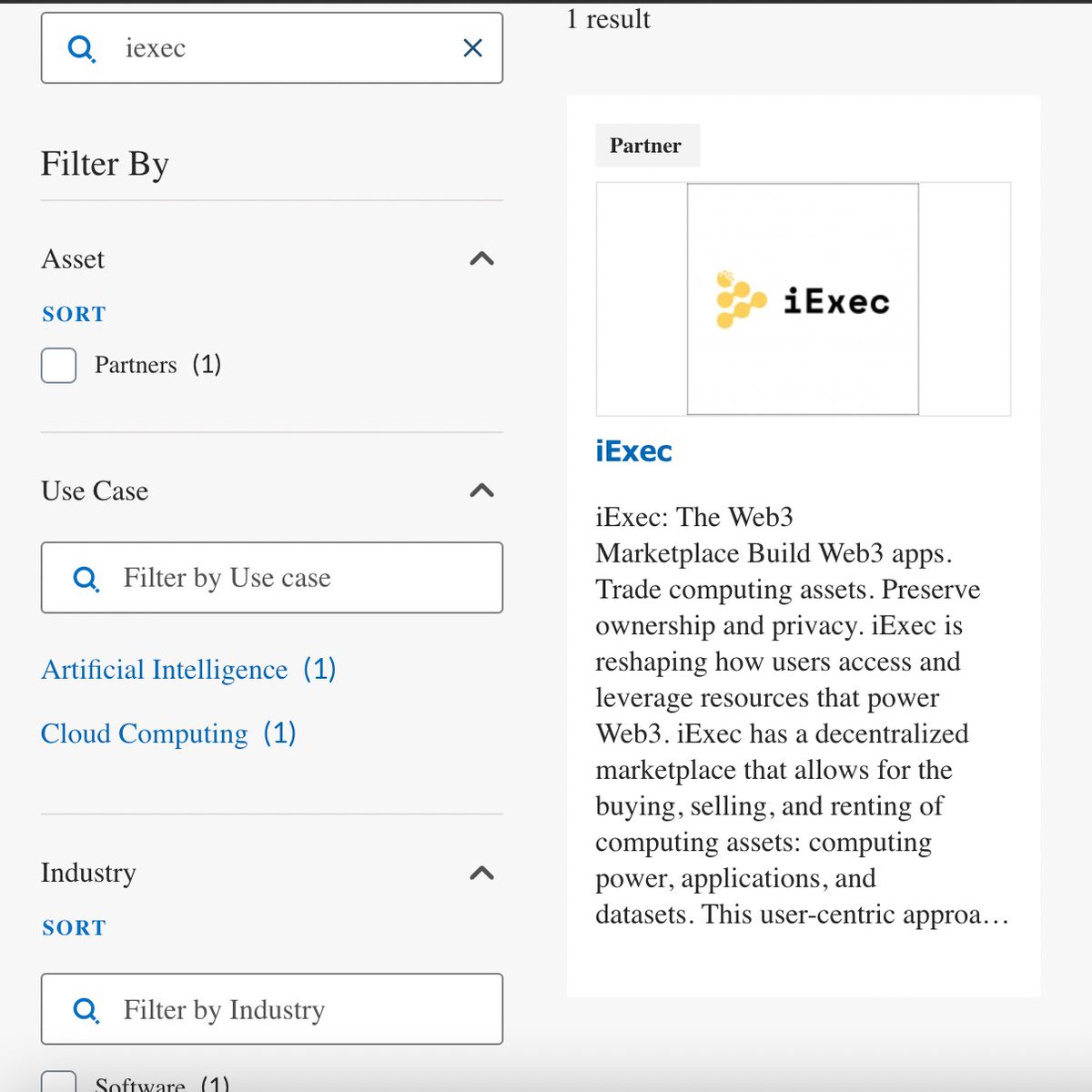Click the Filter by Industry field

point(272,1009)
